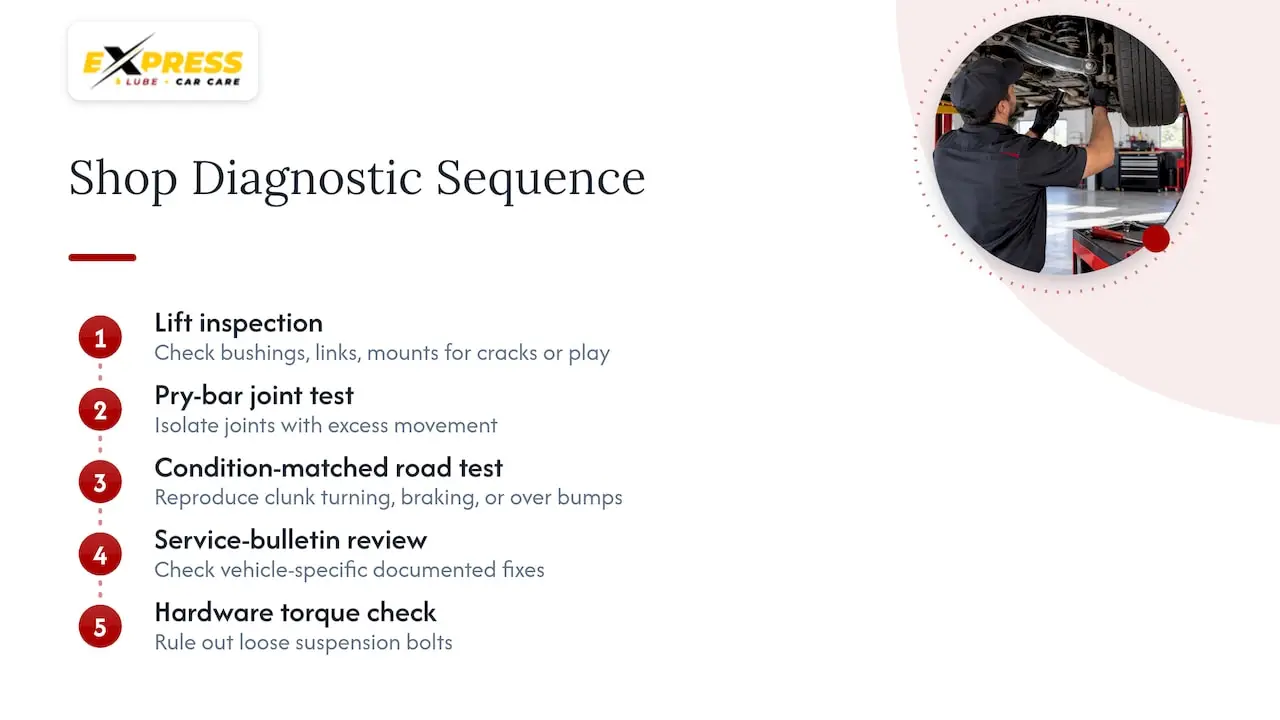Click 'Check vehicle-specific documented fixes' text

349,570
